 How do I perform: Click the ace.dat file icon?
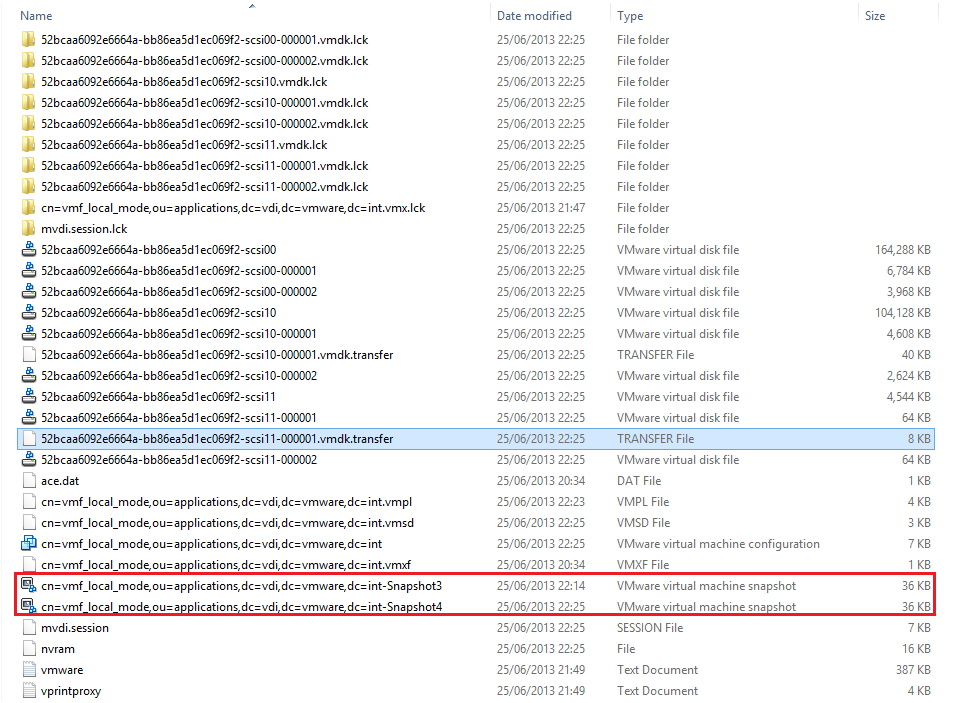point(29,481)
